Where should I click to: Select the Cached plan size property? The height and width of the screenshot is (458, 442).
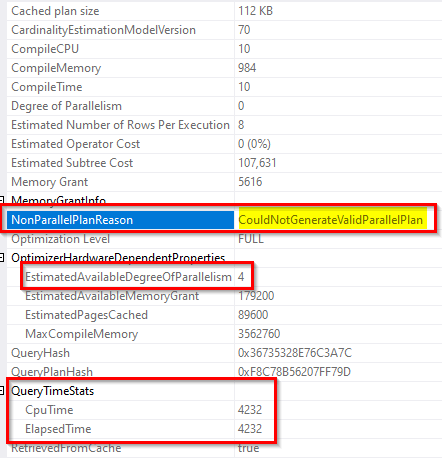[55, 11]
